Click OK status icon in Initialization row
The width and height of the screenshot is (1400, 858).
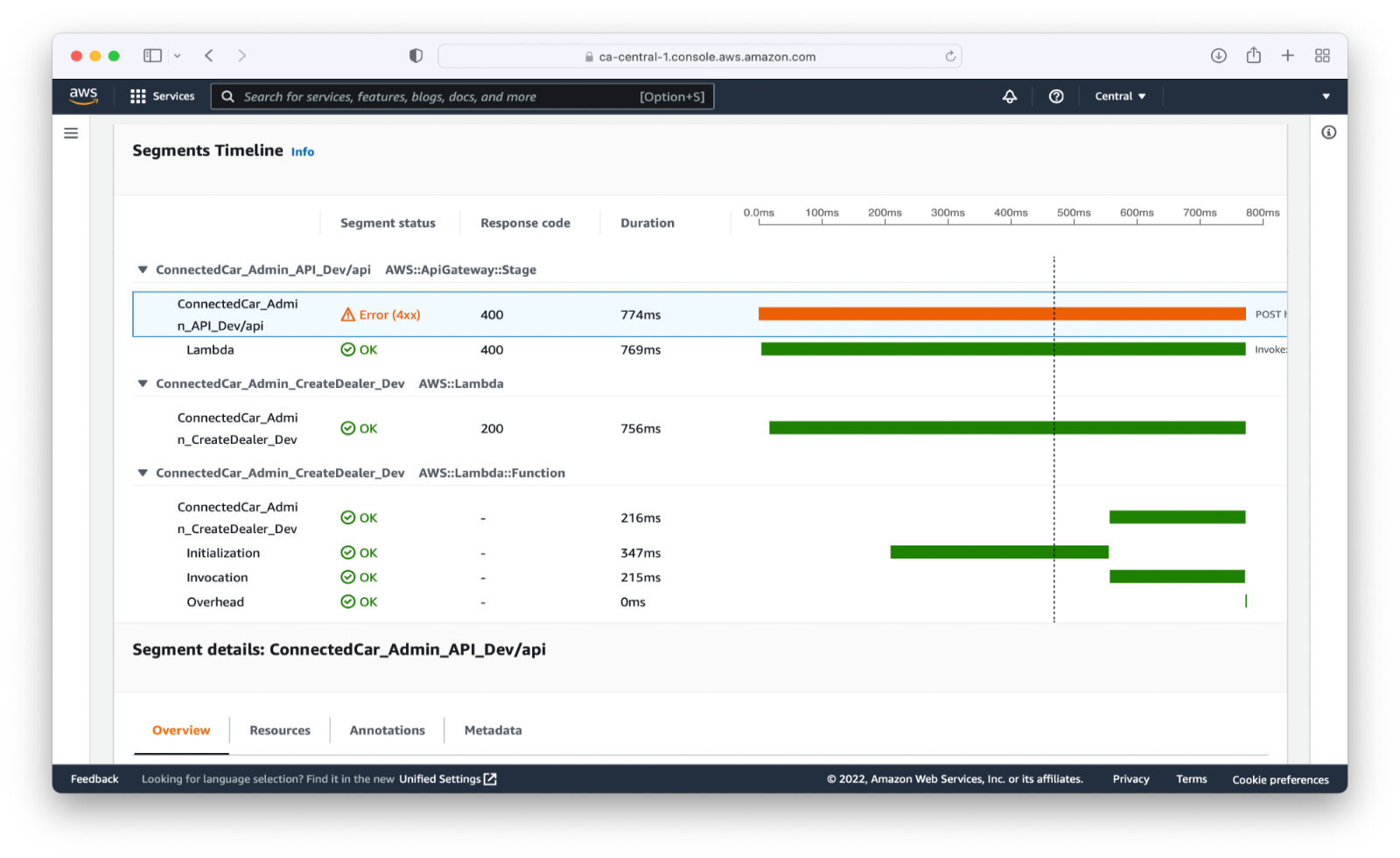(x=348, y=552)
